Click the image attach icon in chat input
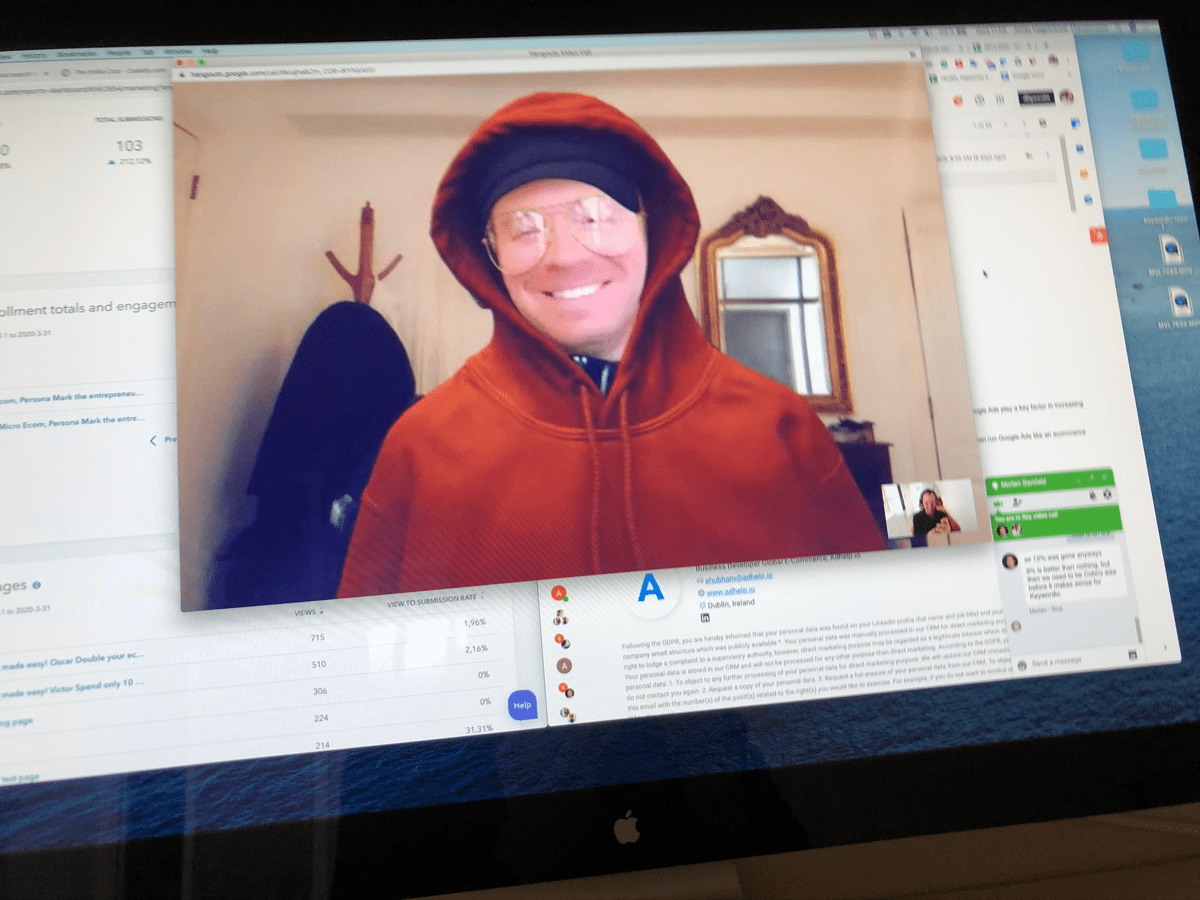 pos(1132,655)
